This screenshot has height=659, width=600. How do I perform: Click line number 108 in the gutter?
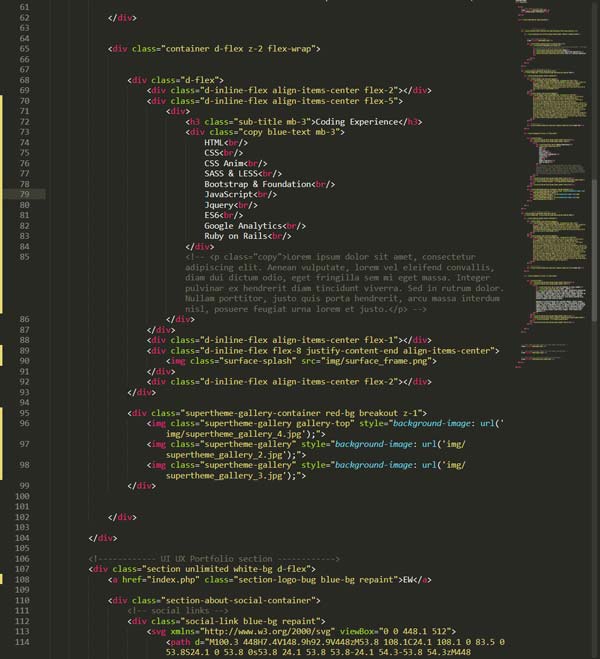23,579
